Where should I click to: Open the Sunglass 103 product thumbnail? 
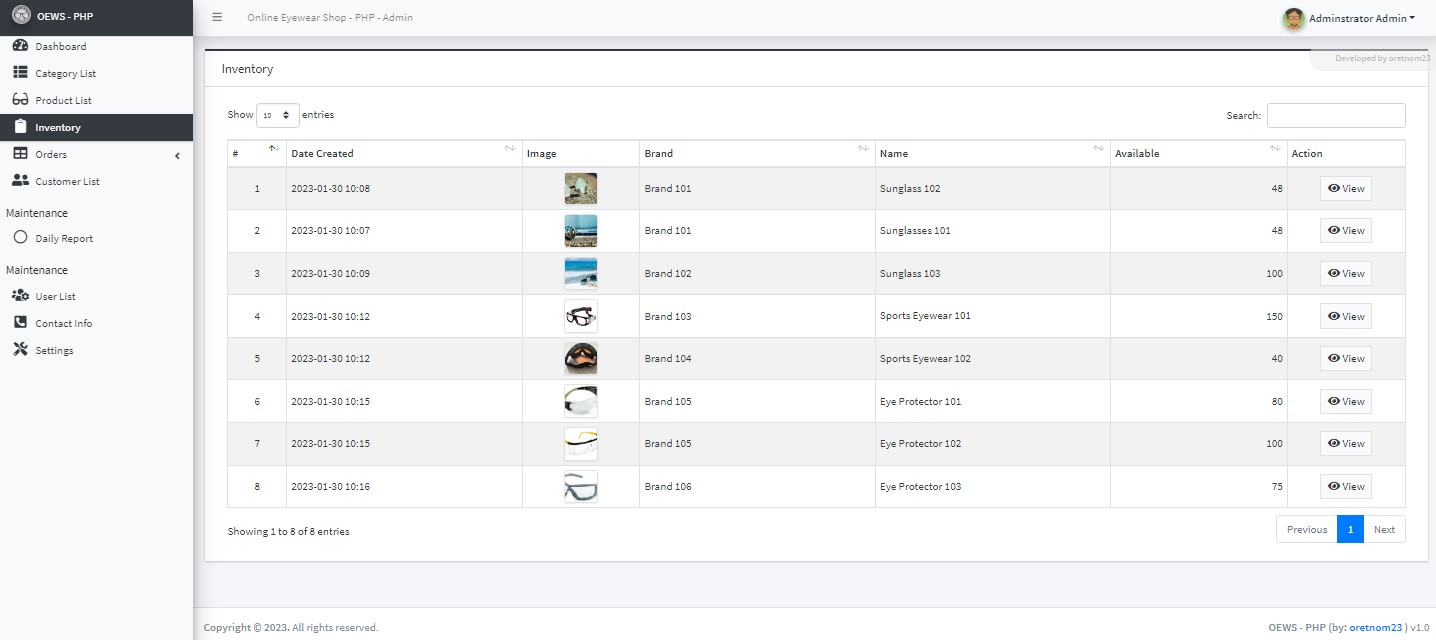tap(581, 273)
